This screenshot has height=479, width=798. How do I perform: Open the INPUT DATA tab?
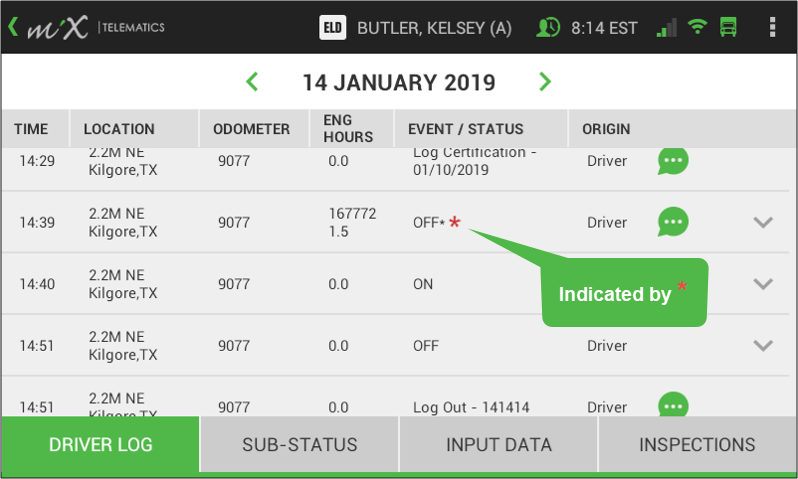click(499, 444)
